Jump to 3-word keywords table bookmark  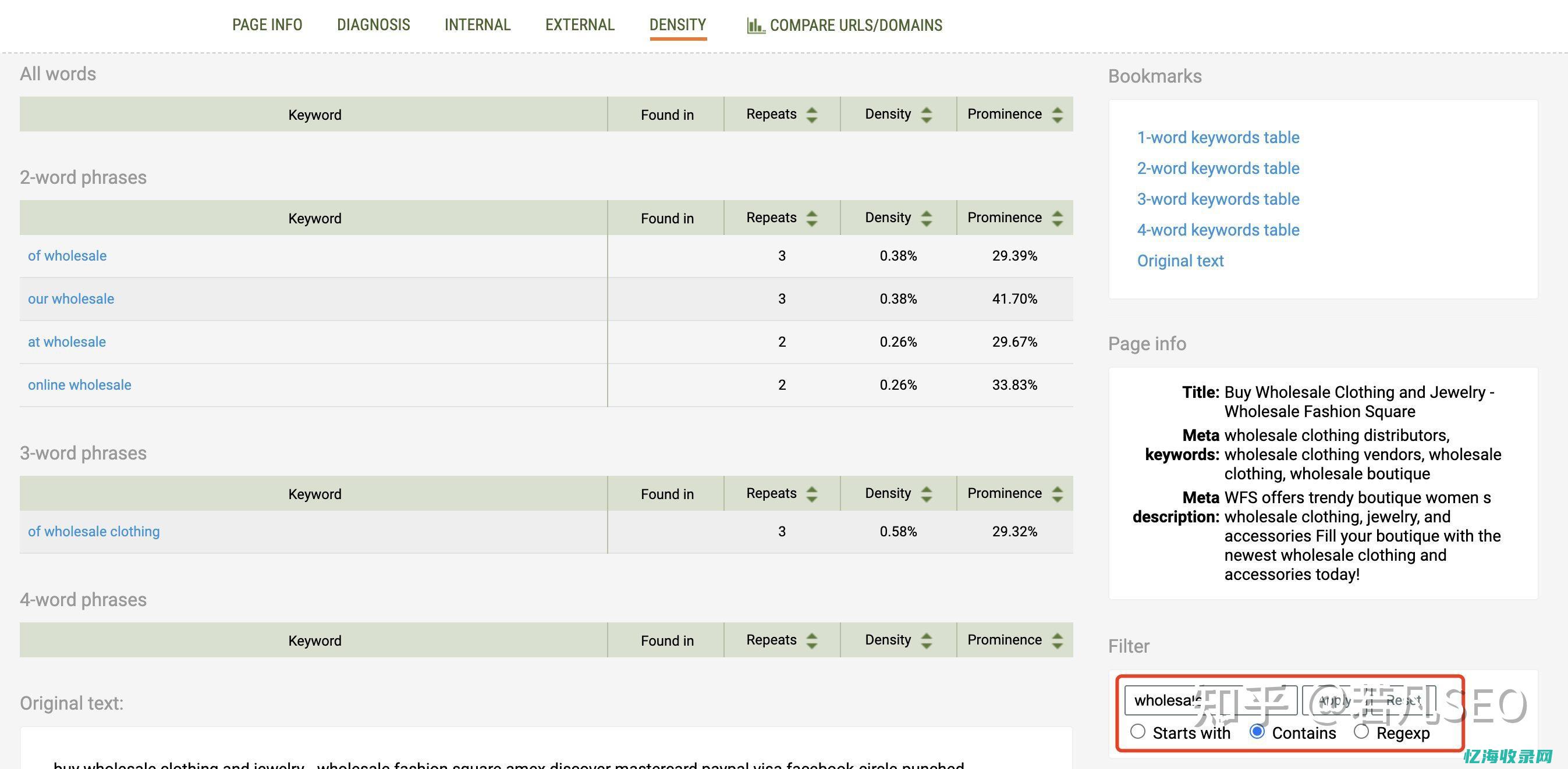1218,199
